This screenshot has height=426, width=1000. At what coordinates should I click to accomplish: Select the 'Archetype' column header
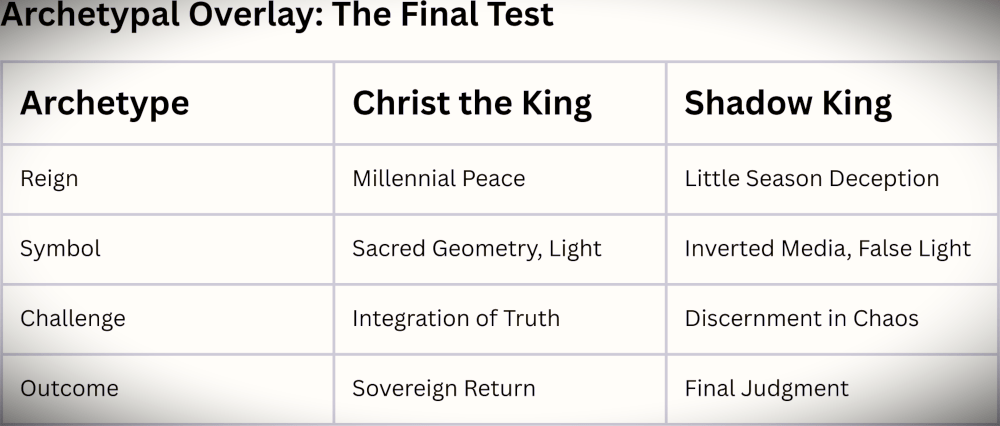(x=104, y=103)
